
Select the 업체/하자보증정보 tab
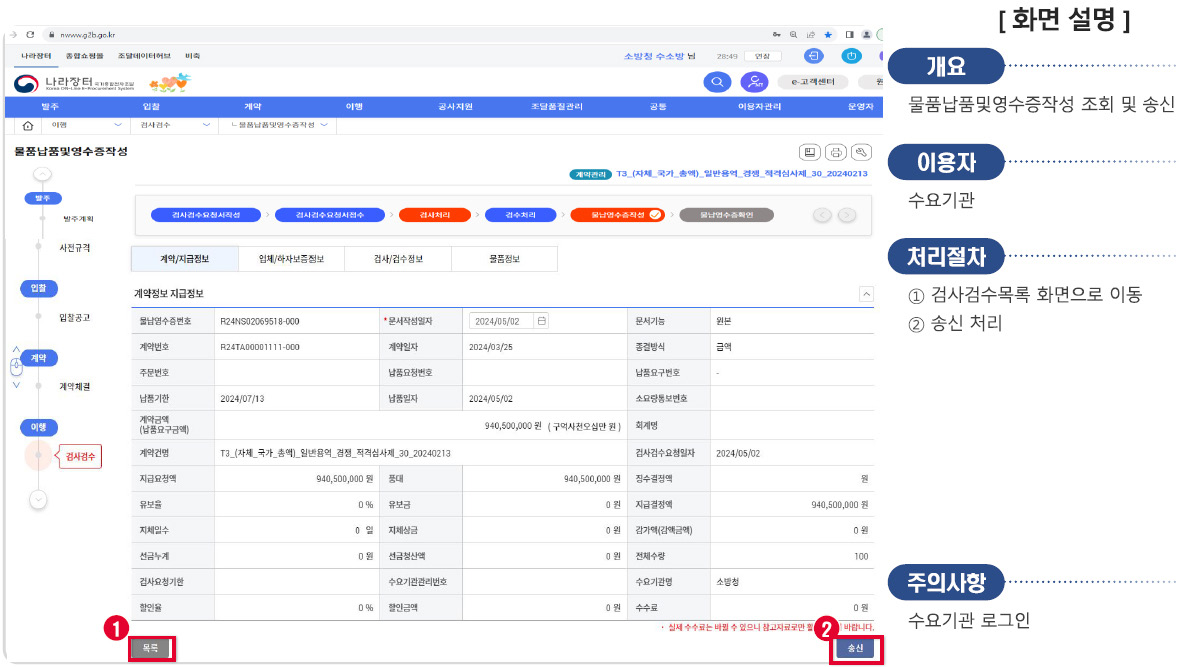(x=291, y=259)
